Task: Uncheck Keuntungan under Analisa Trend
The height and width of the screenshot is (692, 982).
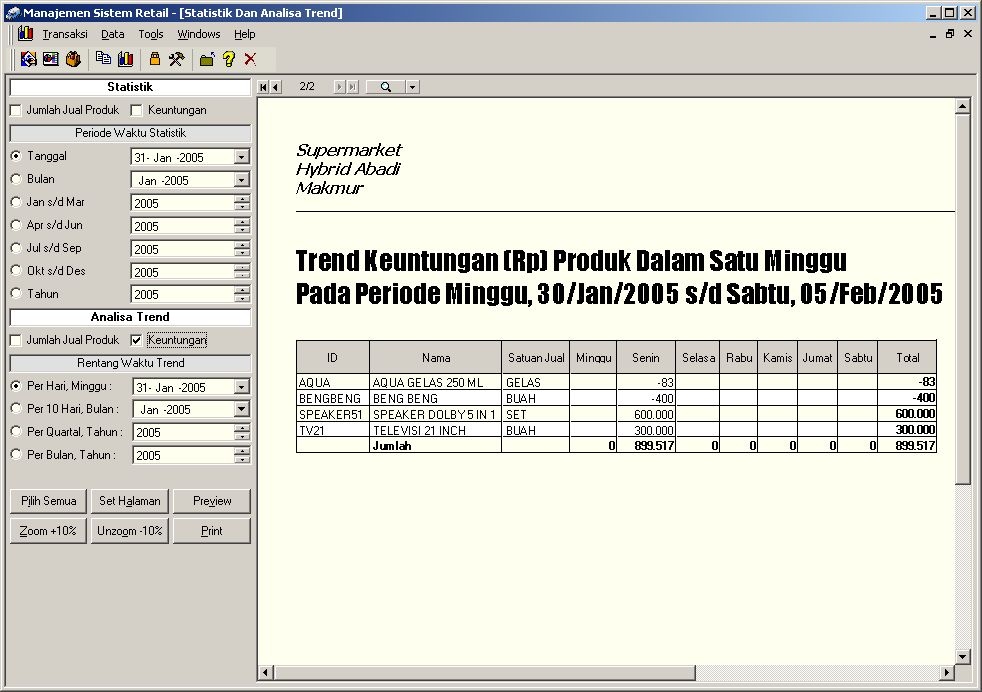Action: tap(137, 340)
